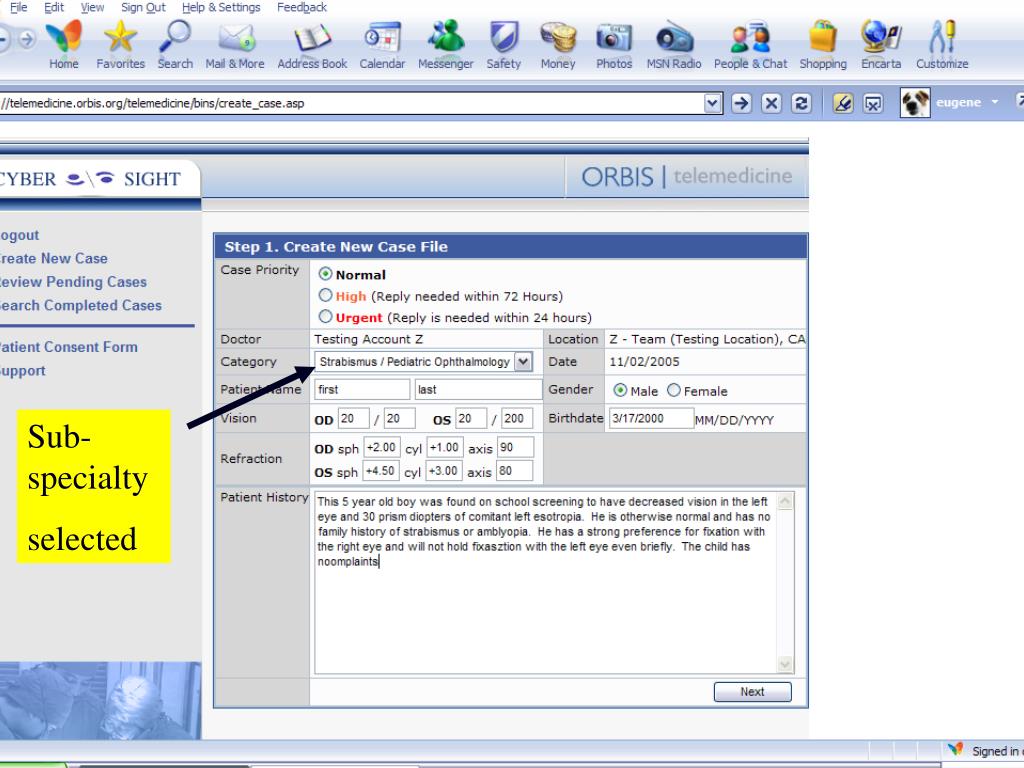1024x768 pixels.
Task: Select Male gender option
Action: [x=620, y=391]
